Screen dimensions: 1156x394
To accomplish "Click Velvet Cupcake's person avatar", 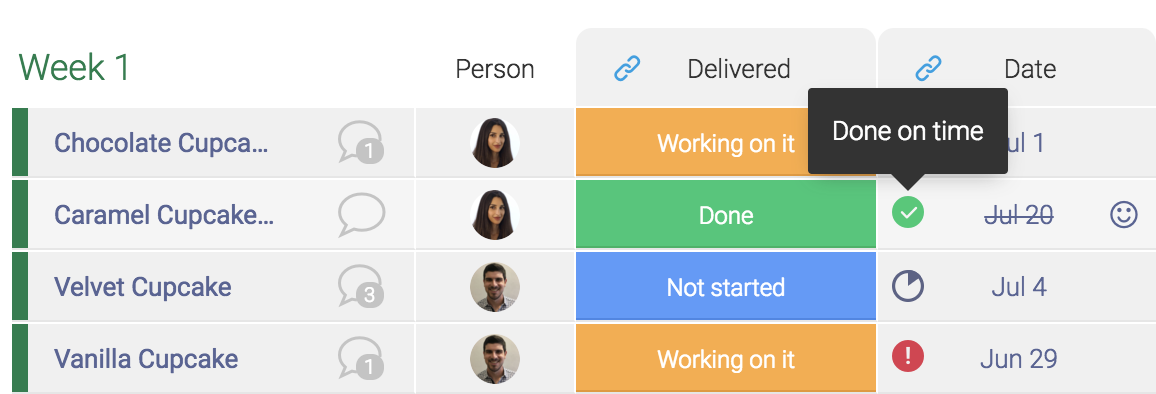I will (x=495, y=286).
